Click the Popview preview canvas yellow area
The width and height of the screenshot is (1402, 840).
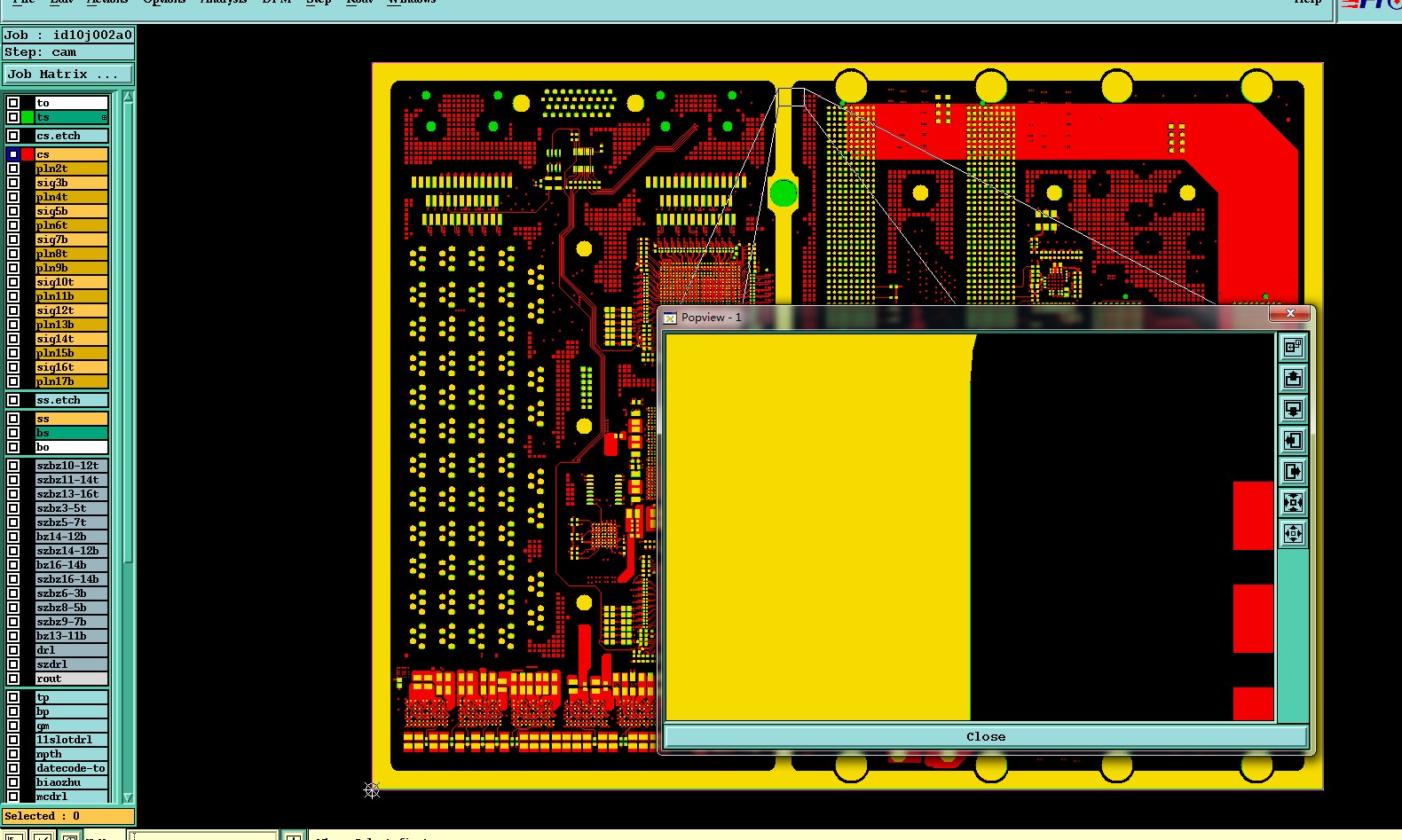click(818, 528)
